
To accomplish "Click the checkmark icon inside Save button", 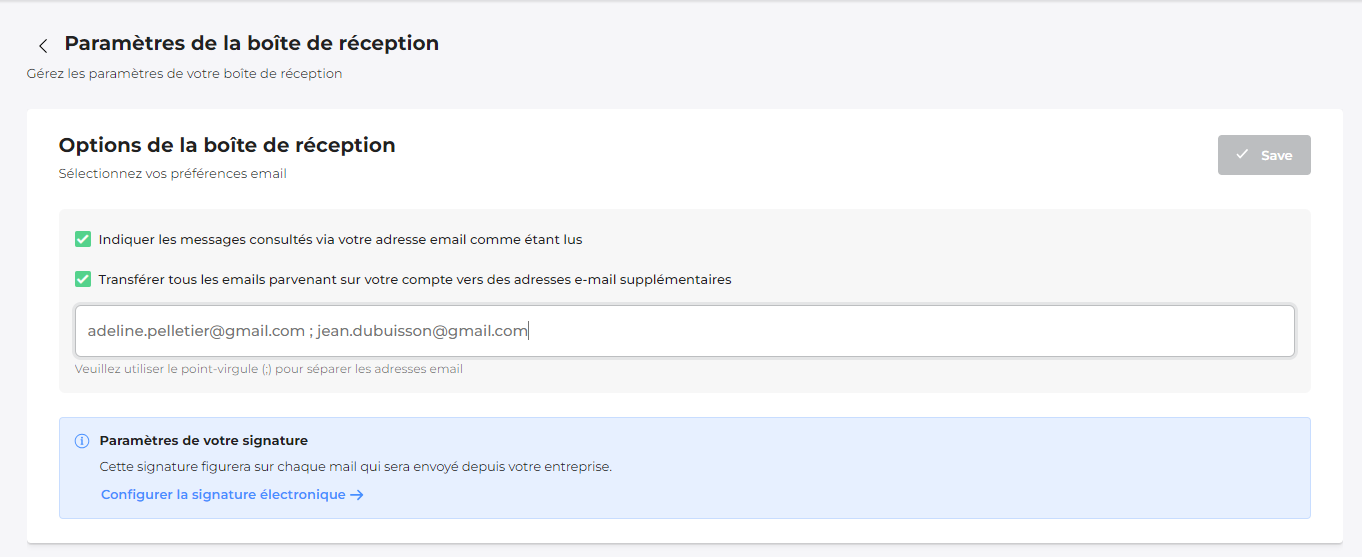I will (x=1242, y=155).
